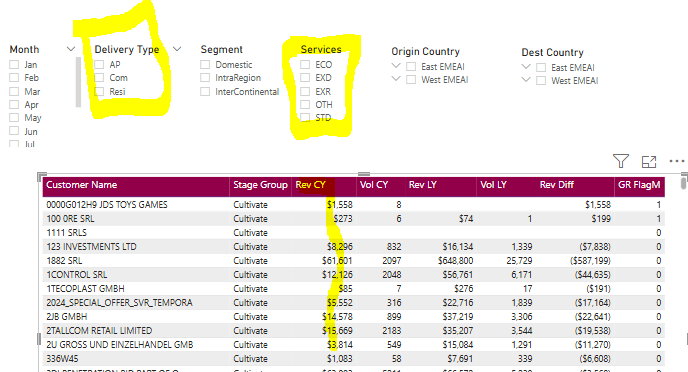Tick the ECO services checkbox
688x372 pixels.
305,64
